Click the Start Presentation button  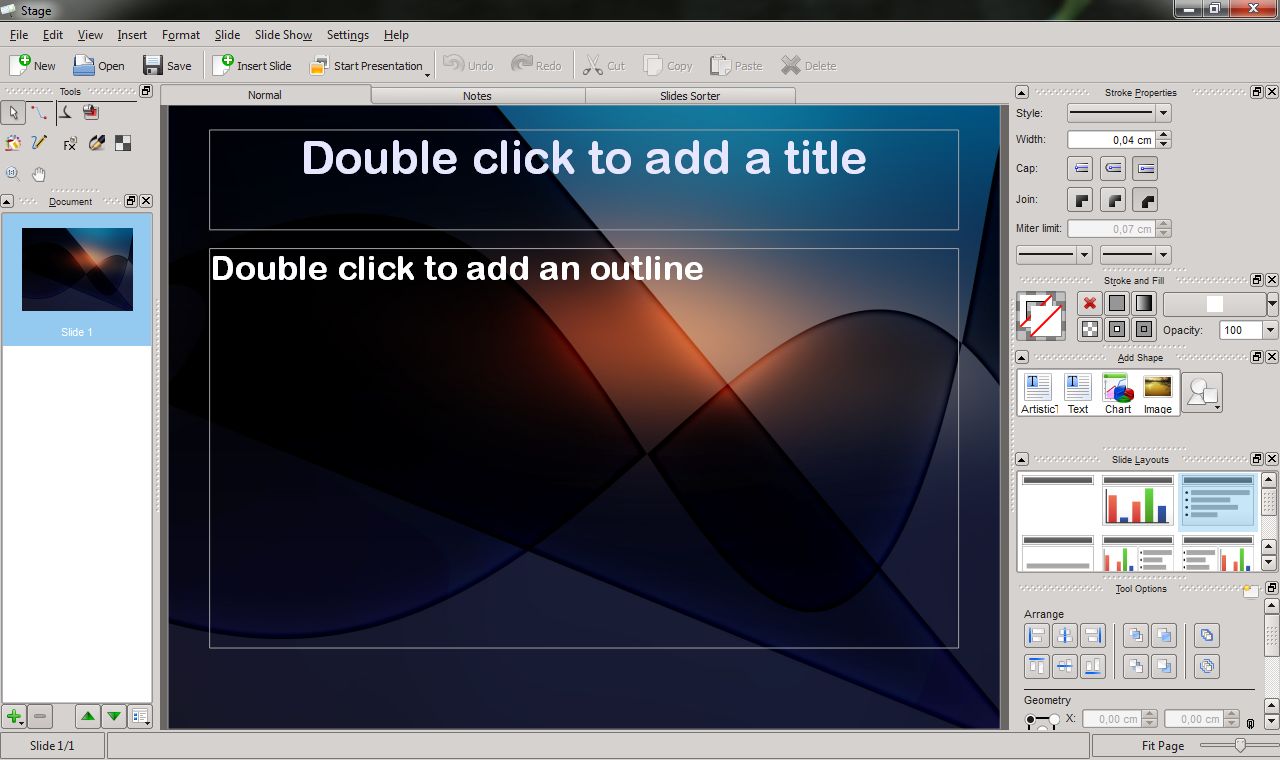click(x=368, y=65)
